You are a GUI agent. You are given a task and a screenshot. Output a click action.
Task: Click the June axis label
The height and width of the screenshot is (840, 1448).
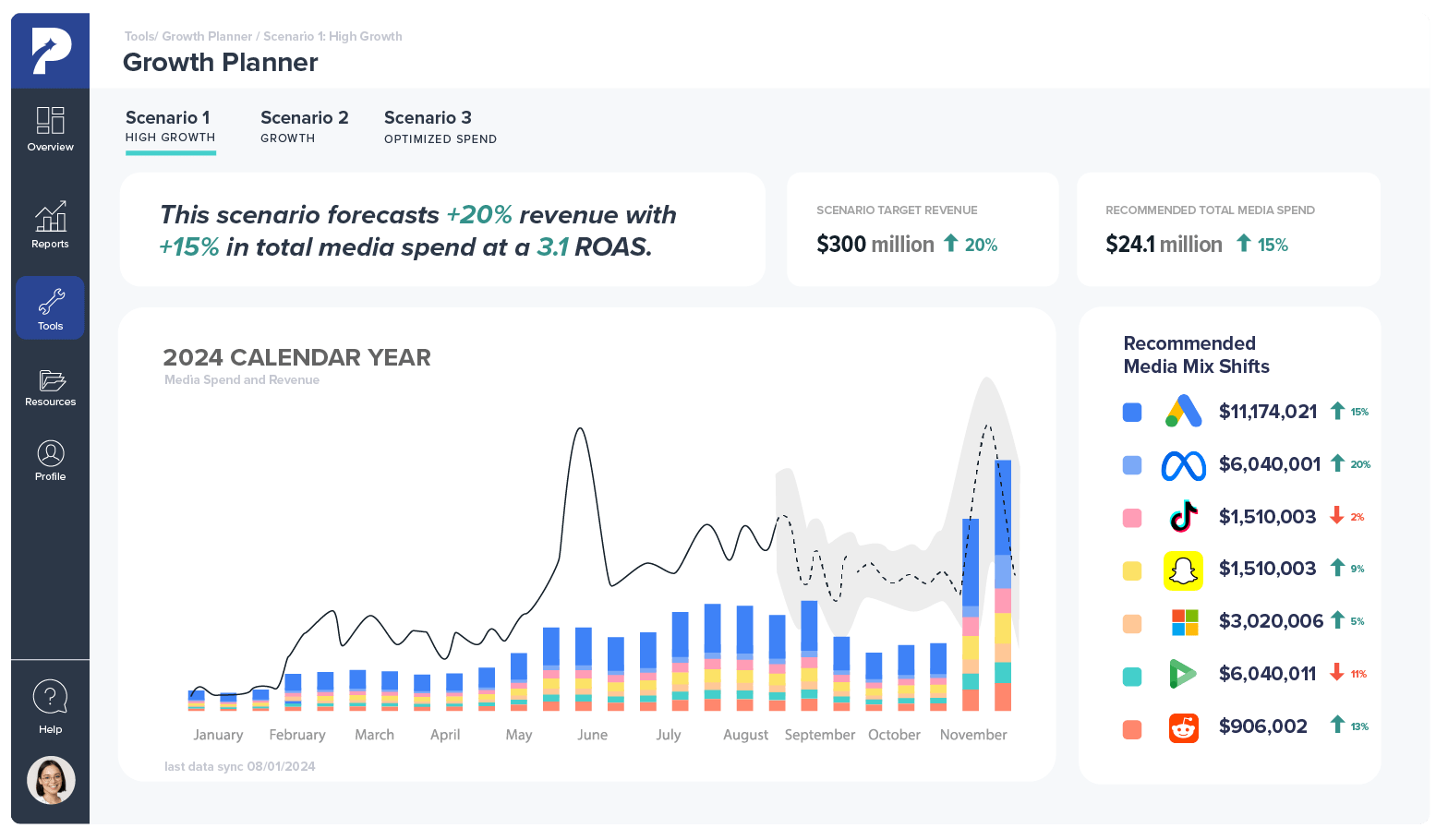592,735
